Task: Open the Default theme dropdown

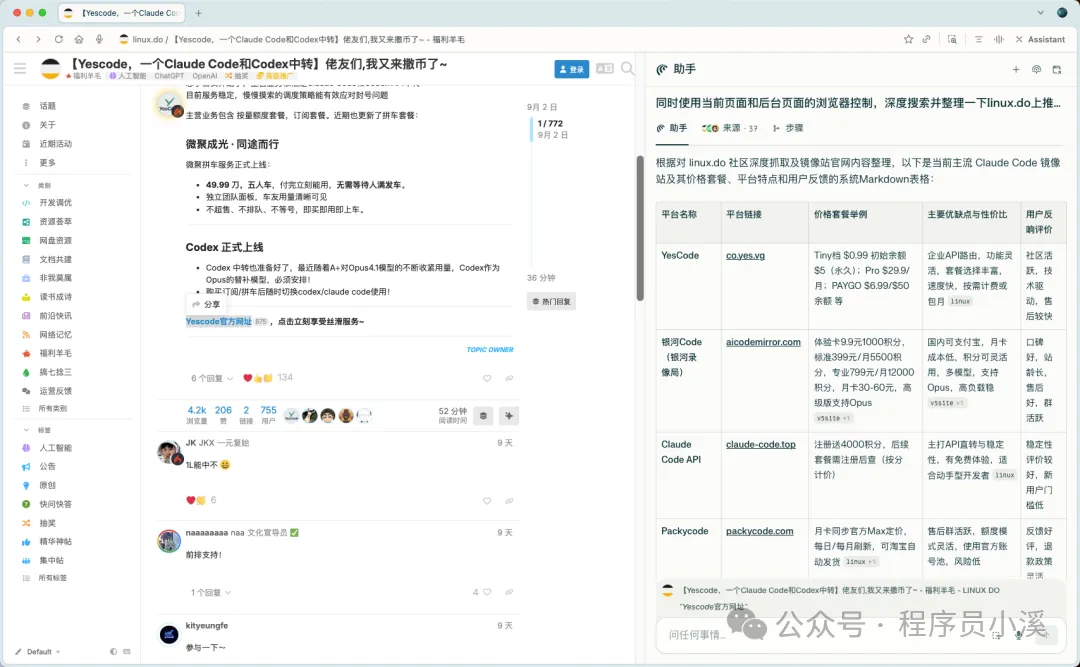Action: point(39,652)
